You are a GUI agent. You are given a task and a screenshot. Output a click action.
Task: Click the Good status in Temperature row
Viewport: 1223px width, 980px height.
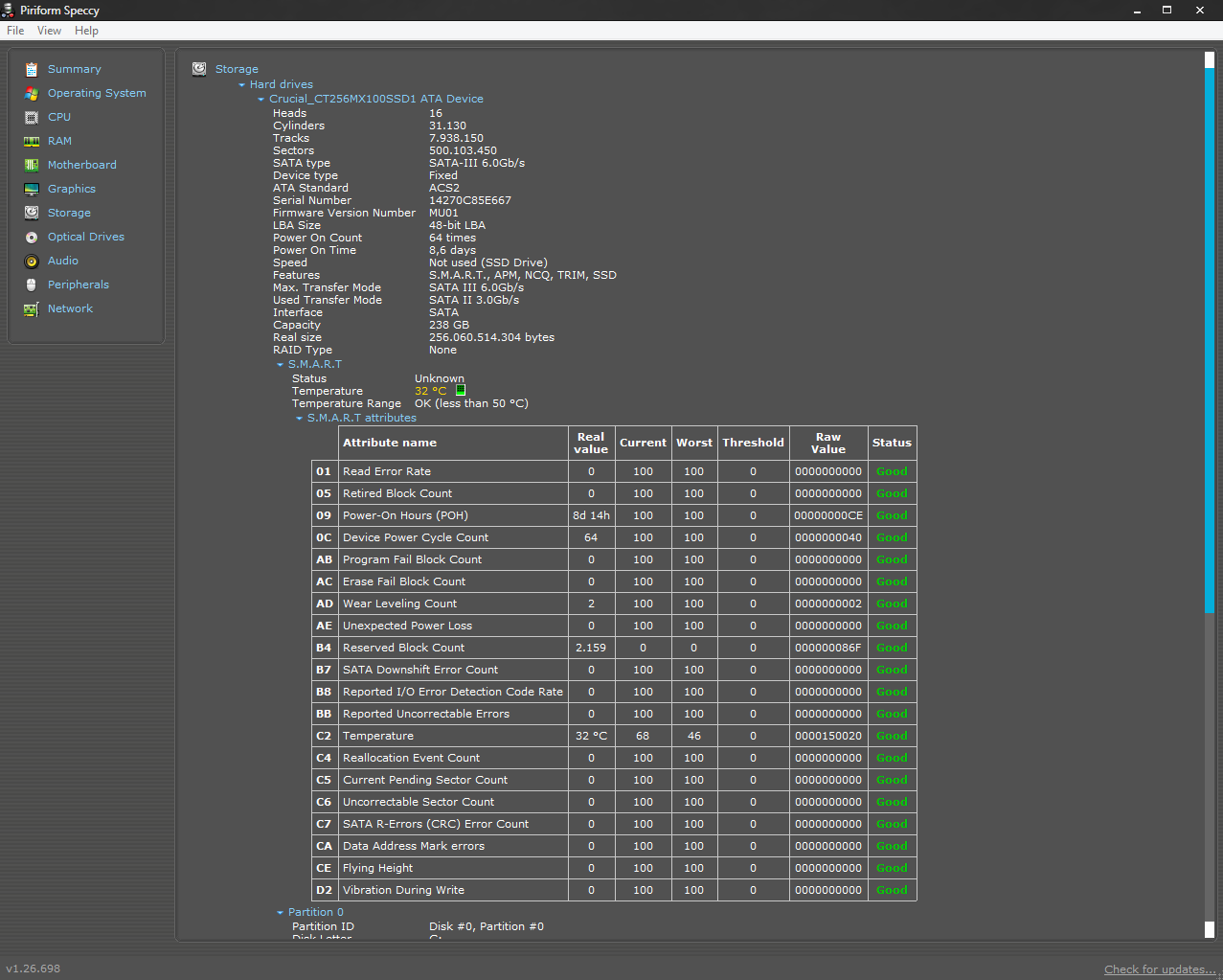pos(892,736)
